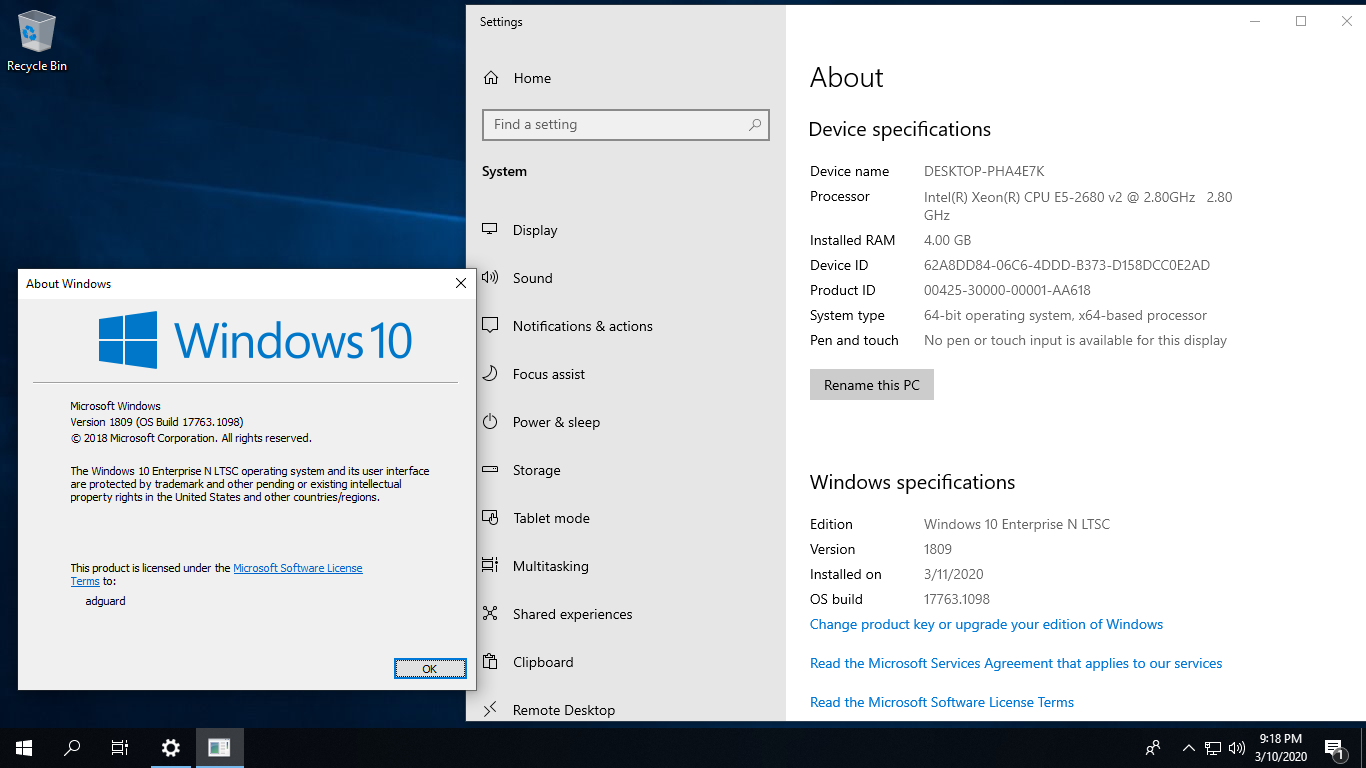Select the Focus assist moon icon
This screenshot has height=768, width=1366.
(x=490, y=374)
